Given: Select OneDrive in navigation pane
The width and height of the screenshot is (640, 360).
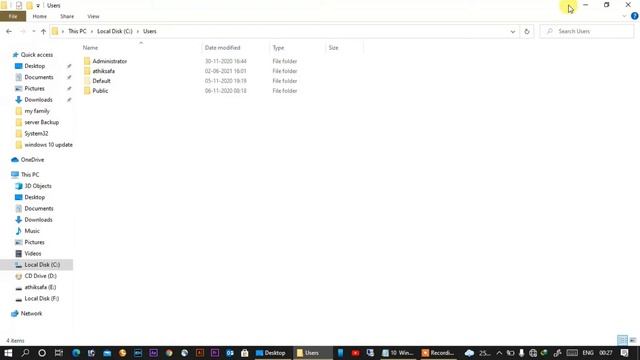Looking at the screenshot, I should click(x=32, y=160).
